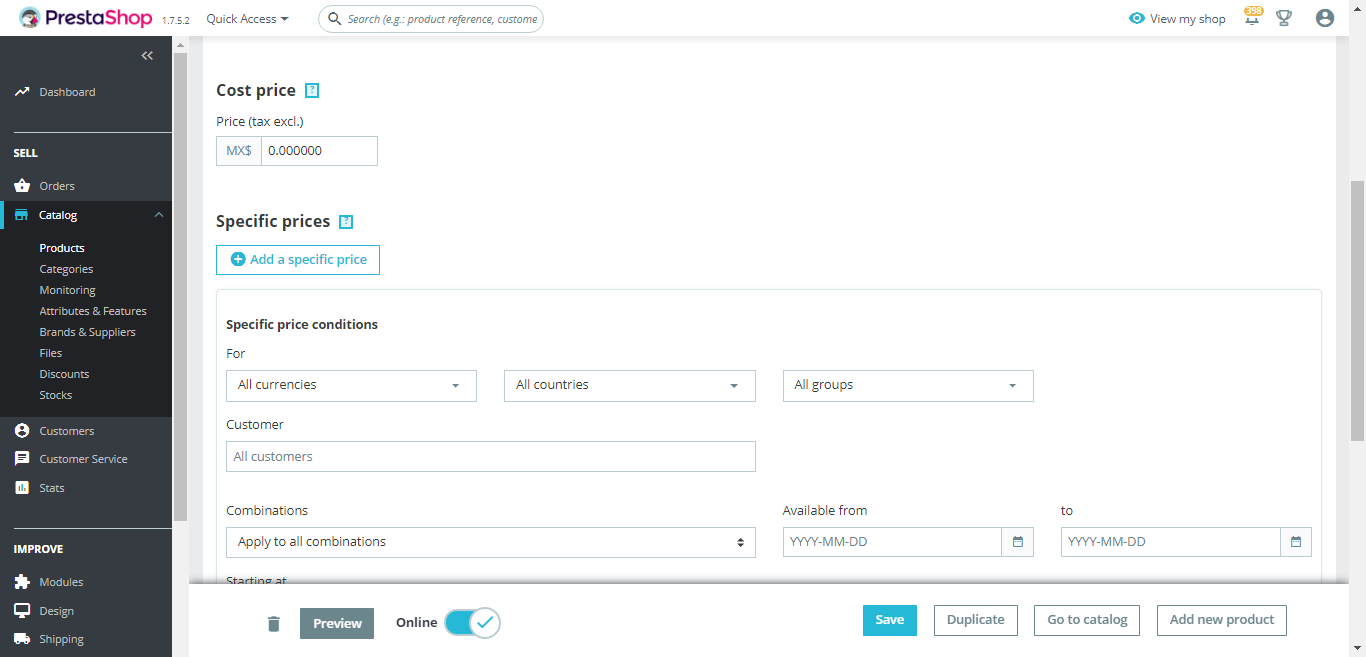Click Add new product button

[1222, 620]
